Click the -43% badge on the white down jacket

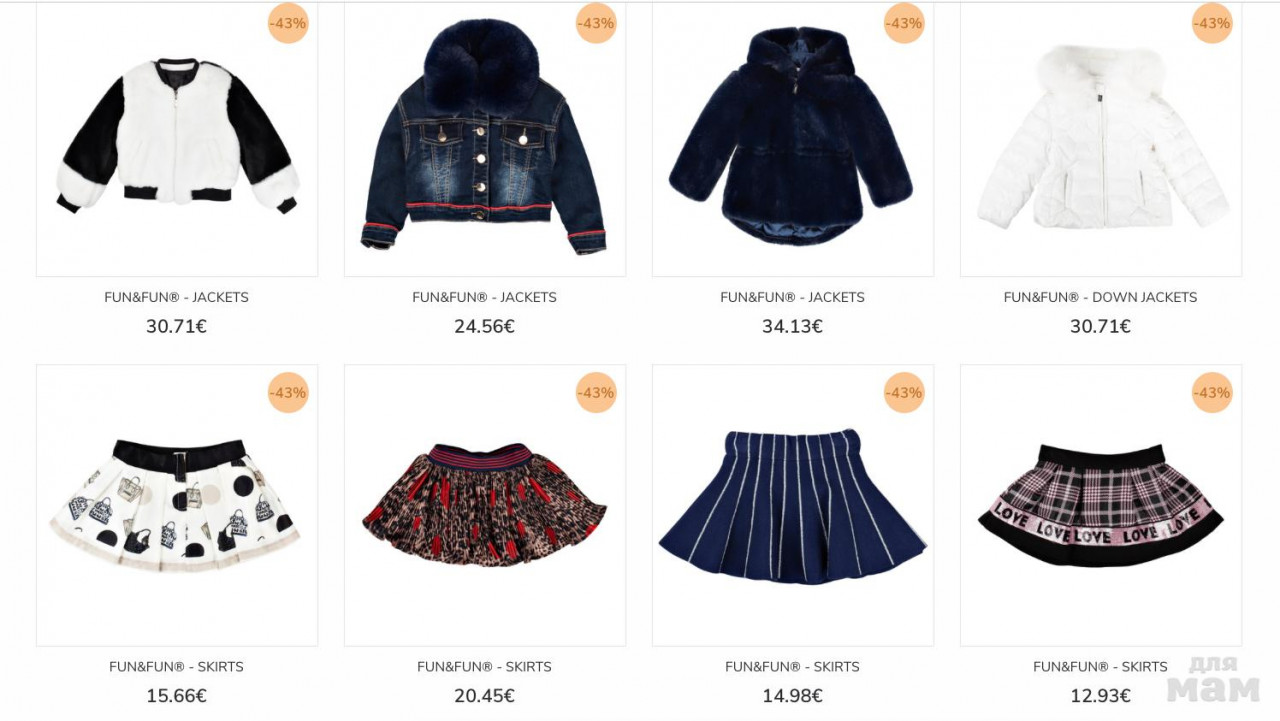click(x=1212, y=23)
